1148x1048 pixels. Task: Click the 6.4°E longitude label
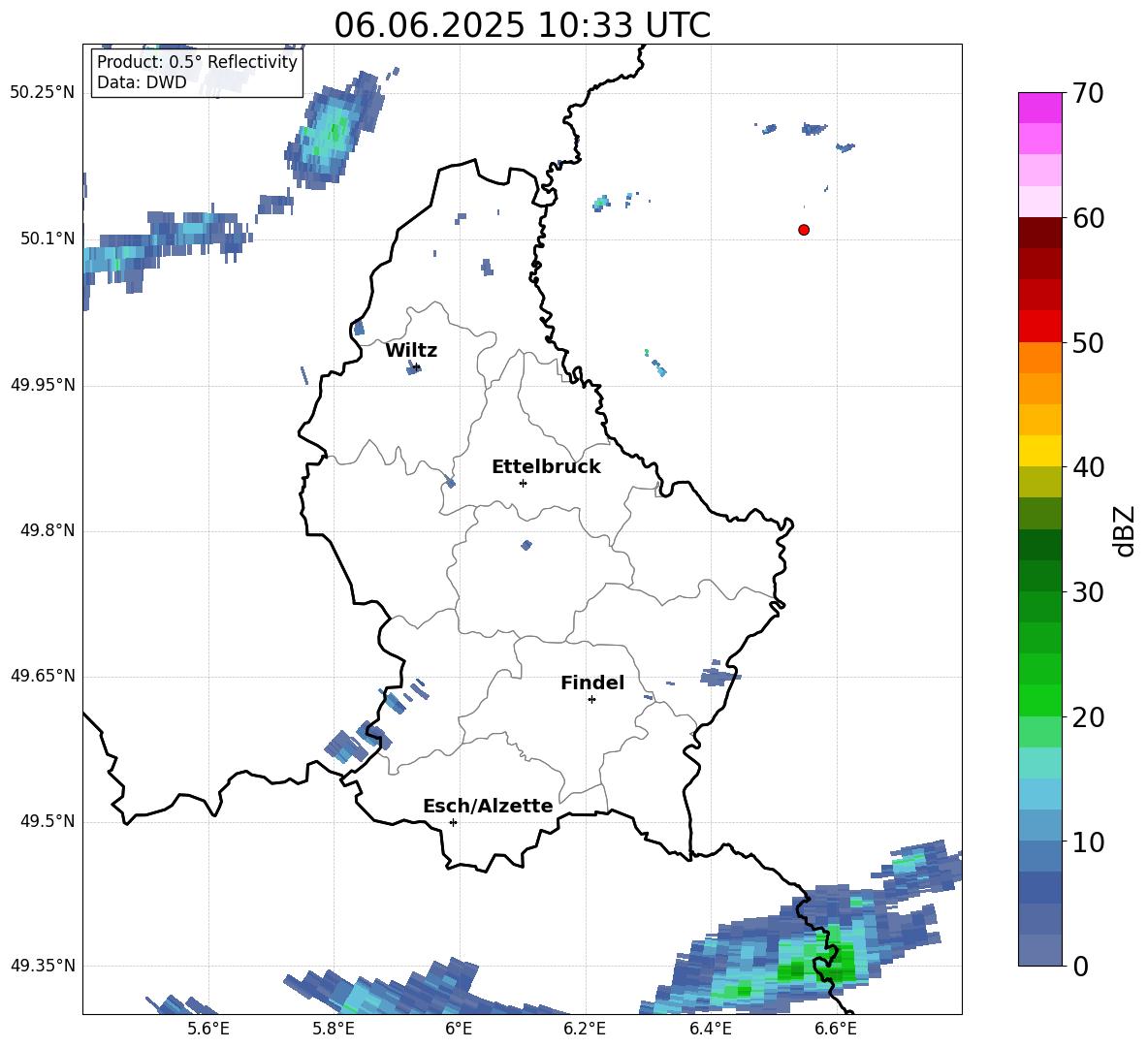(x=710, y=1029)
